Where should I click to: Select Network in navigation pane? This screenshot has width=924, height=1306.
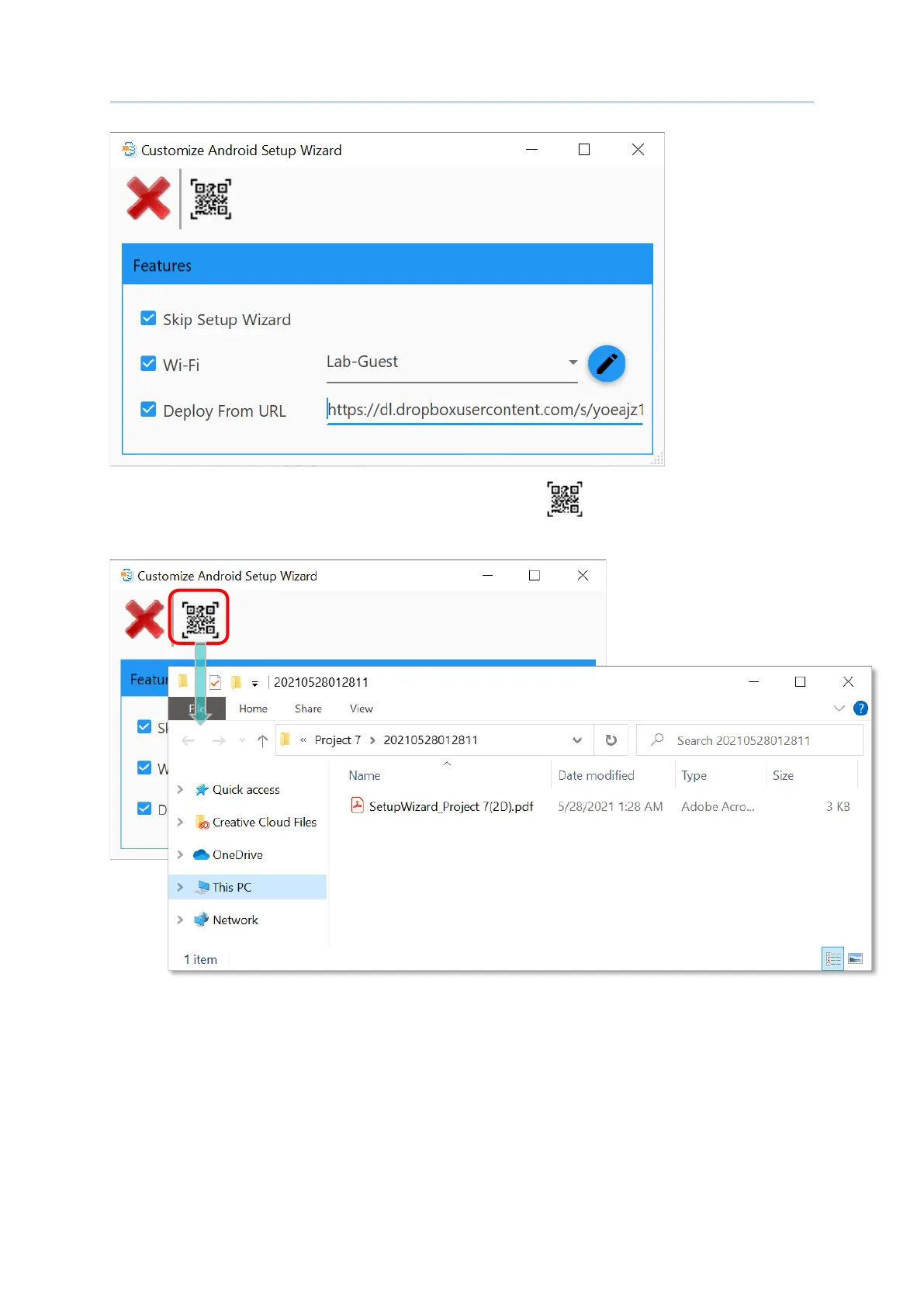click(235, 920)
